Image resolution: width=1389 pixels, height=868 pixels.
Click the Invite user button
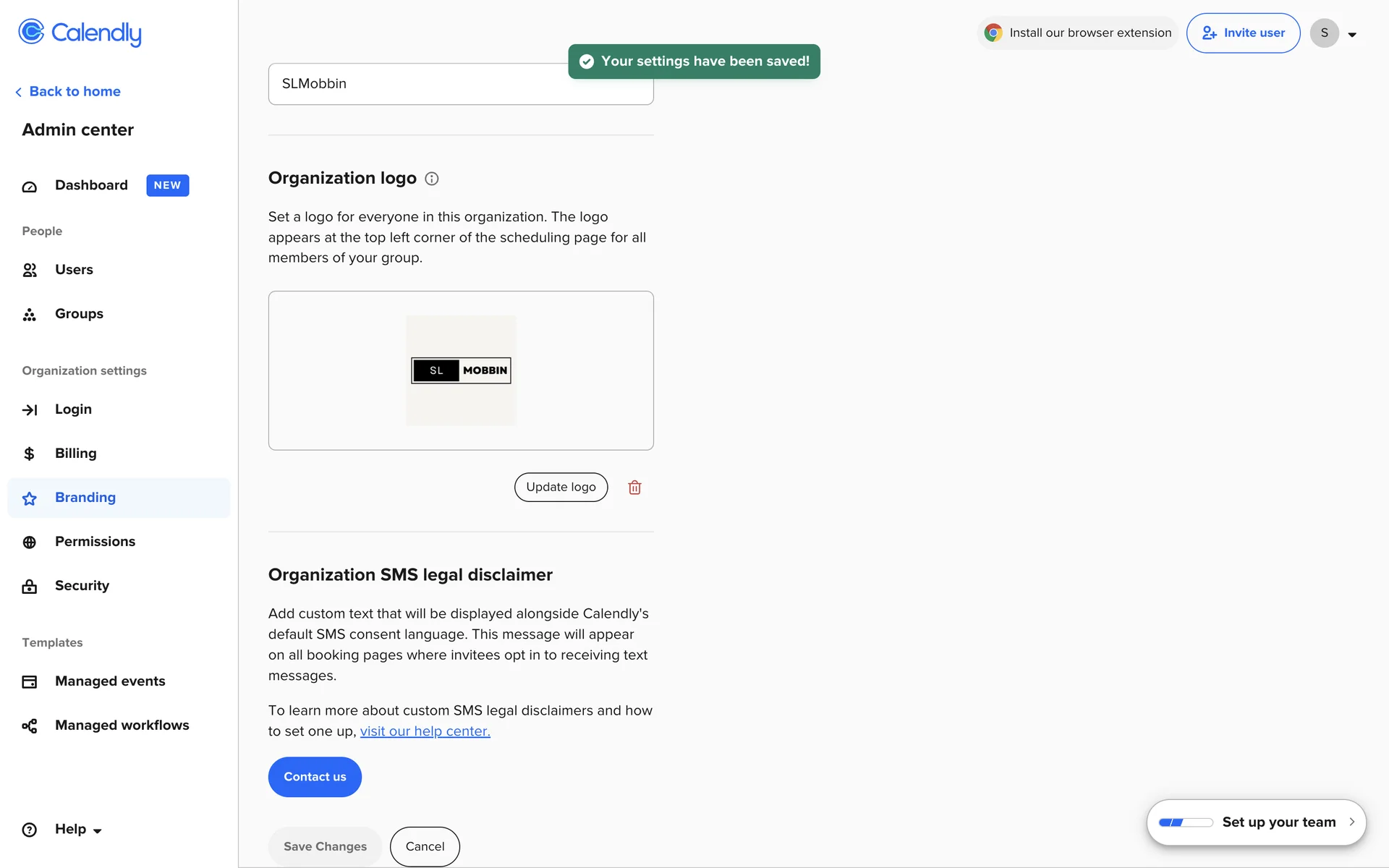click(1243, 33)
